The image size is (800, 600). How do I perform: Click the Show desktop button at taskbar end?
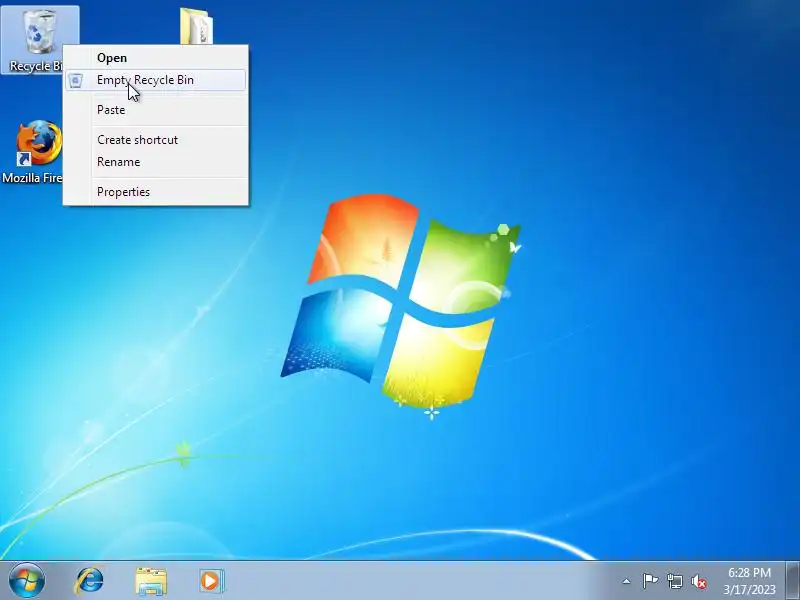click(792, 581)
